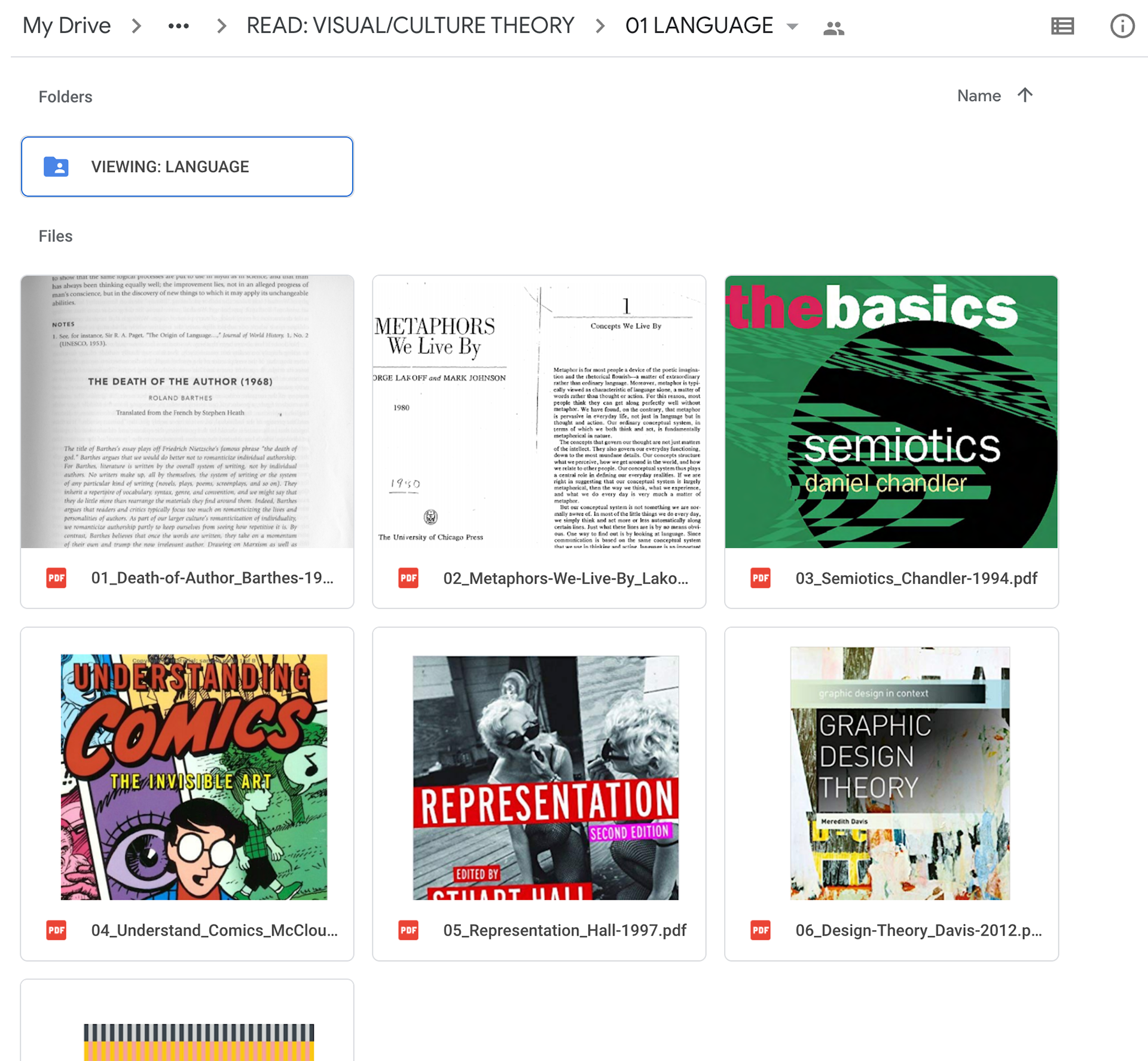The image size is (1148, 1061).
Task: Open the striped cover thumbnail at bottom
Action: pos(199,1042)
